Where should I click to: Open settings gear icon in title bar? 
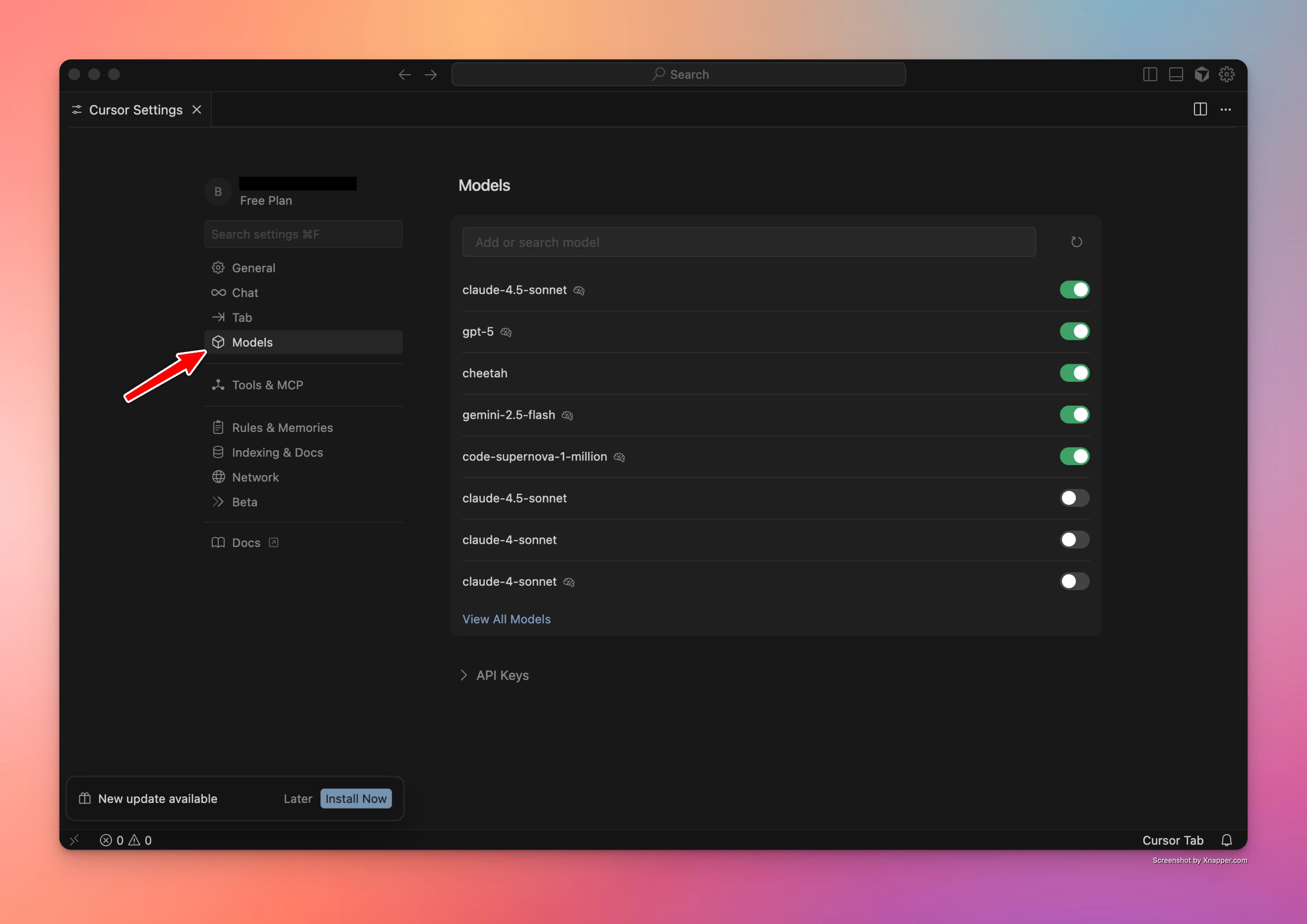point(1227,74)
